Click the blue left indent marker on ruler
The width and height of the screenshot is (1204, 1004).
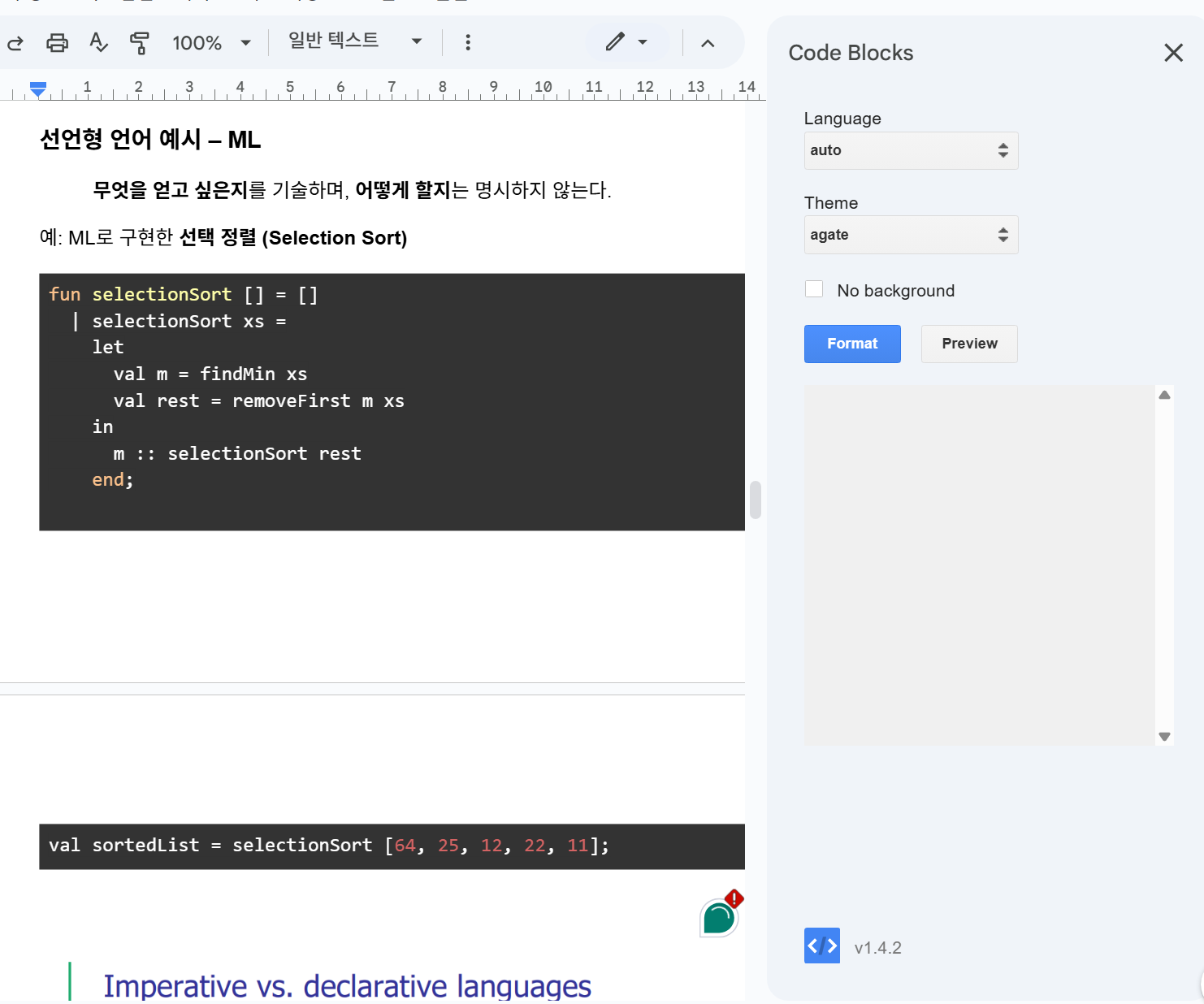pyautogui.click(x=37, y=89)
